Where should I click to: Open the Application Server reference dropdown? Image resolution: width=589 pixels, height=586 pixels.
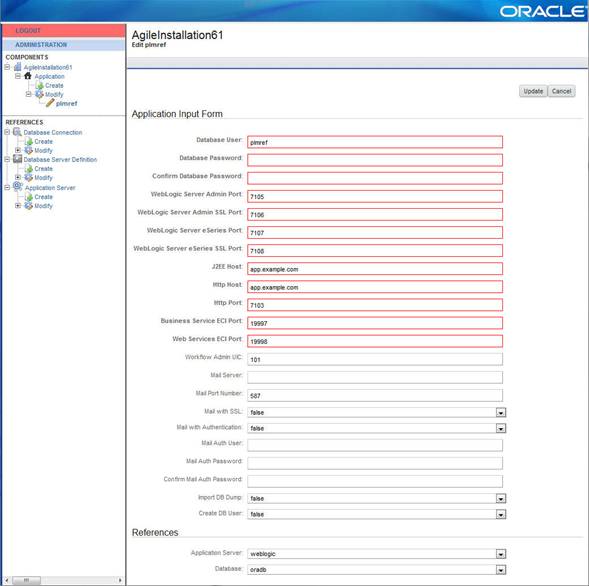(500, 554)
